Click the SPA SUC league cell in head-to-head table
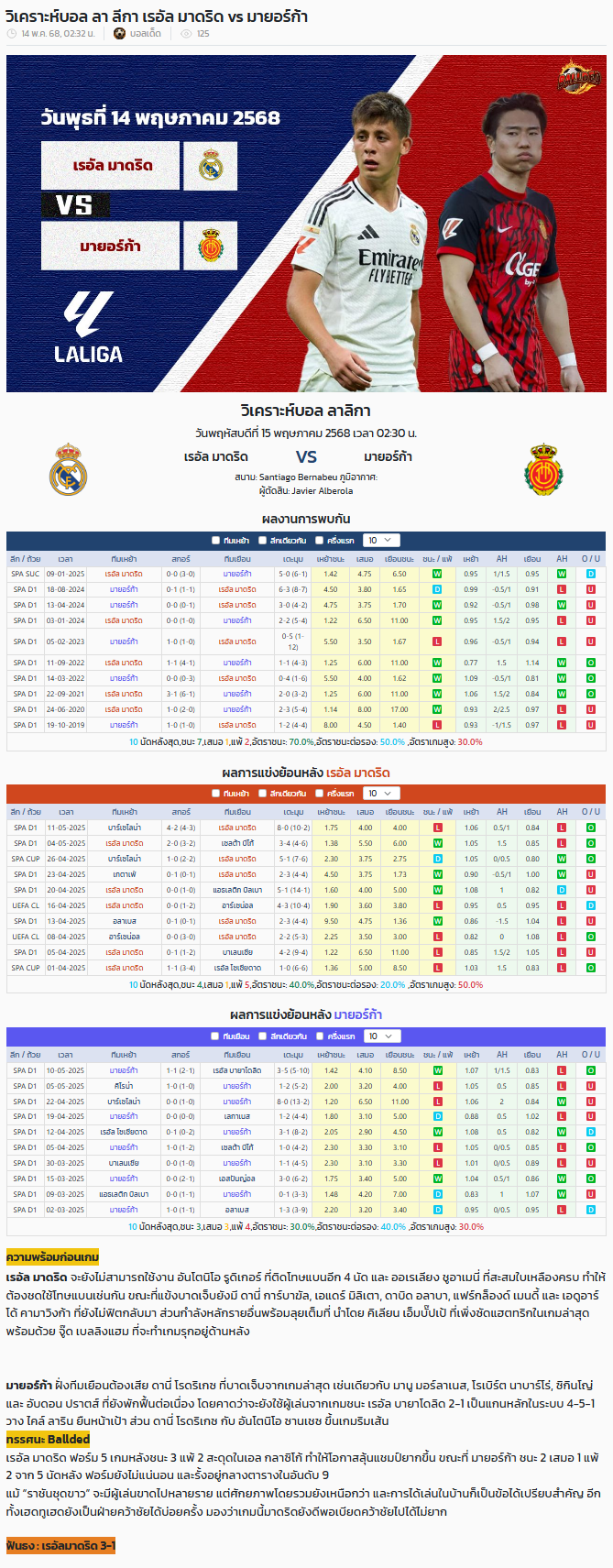 (26, 575)
